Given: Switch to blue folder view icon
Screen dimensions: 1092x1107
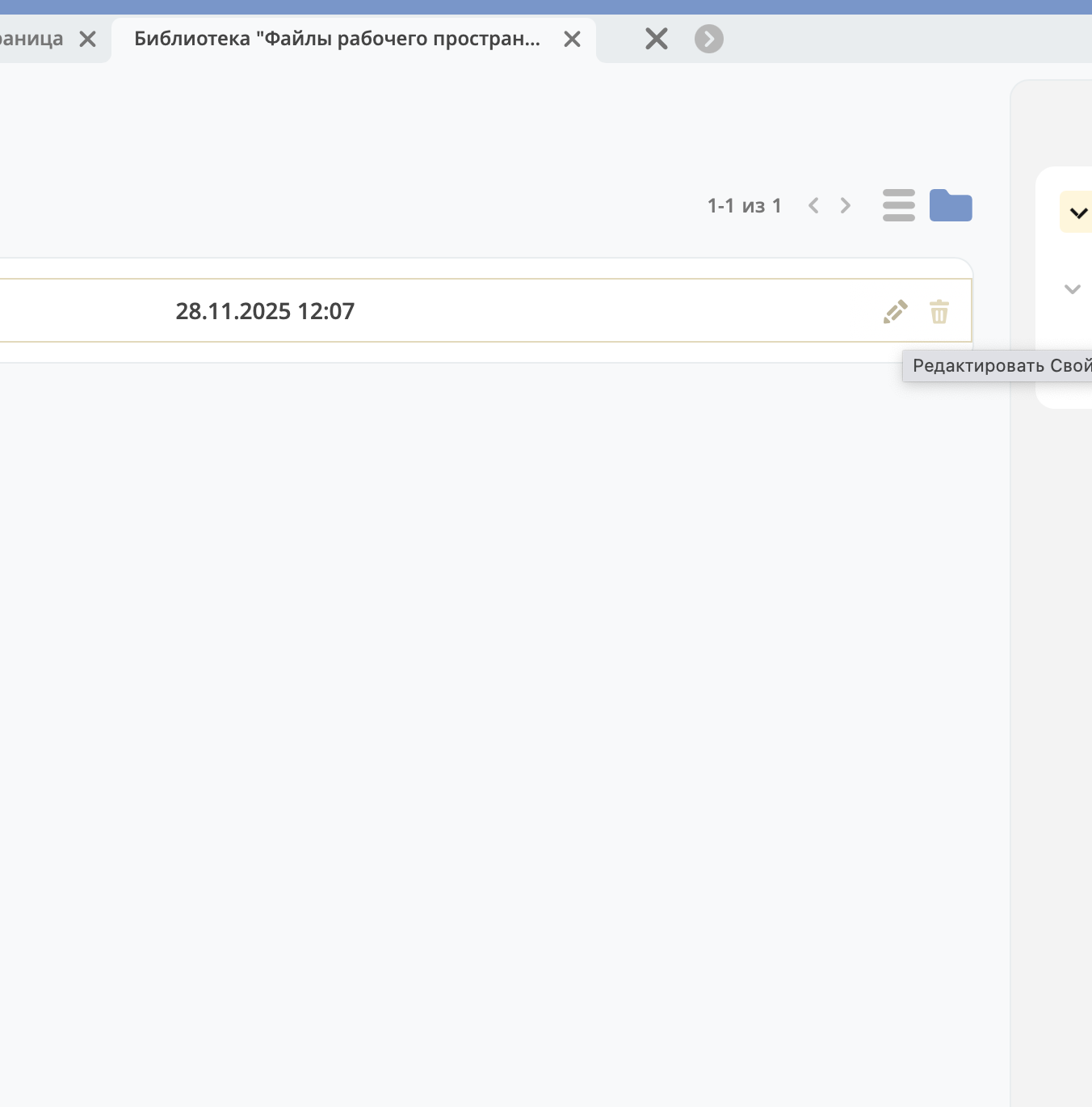Looking at the screenshot, I should coord(951,205).
